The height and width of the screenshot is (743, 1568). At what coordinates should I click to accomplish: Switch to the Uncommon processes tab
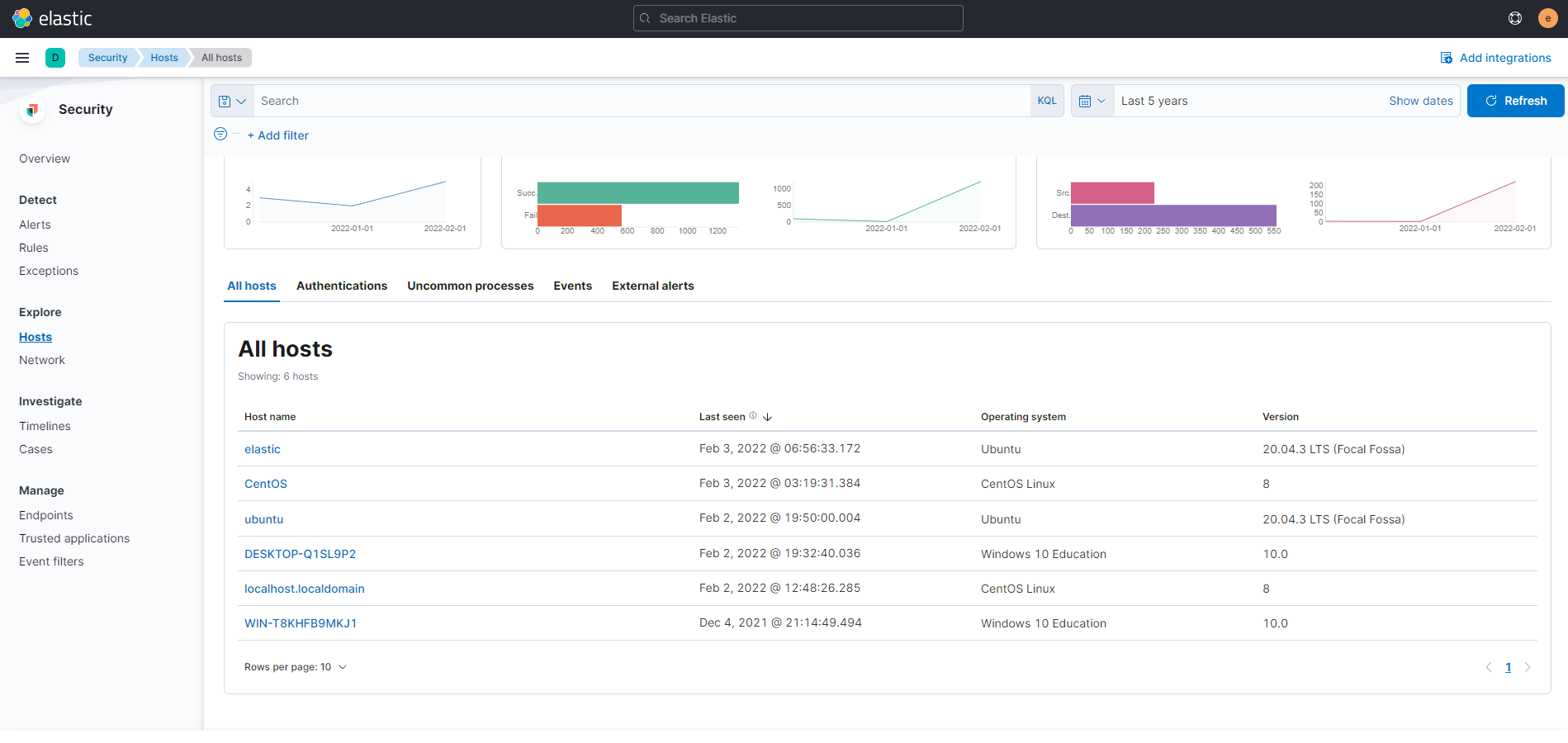(470, 286)
